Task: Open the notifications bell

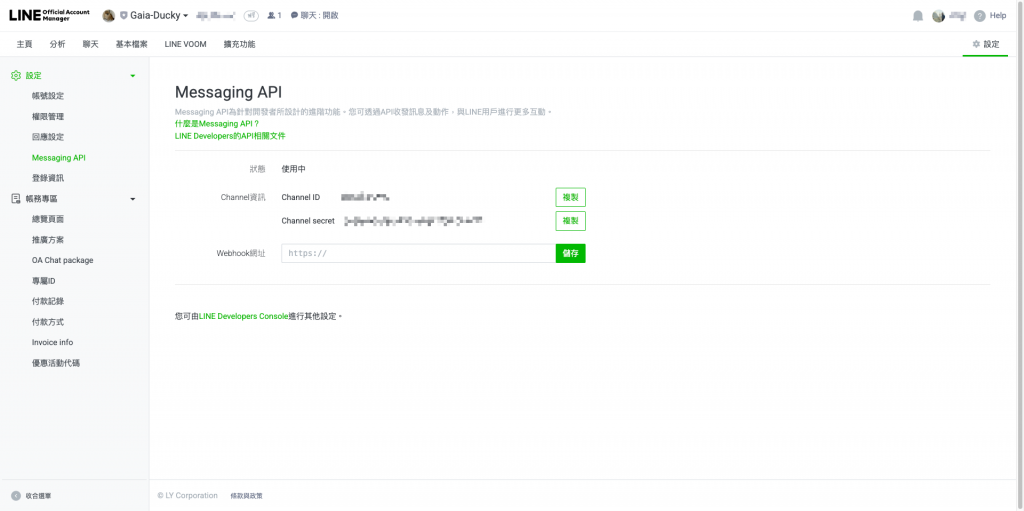Action: 918,16
